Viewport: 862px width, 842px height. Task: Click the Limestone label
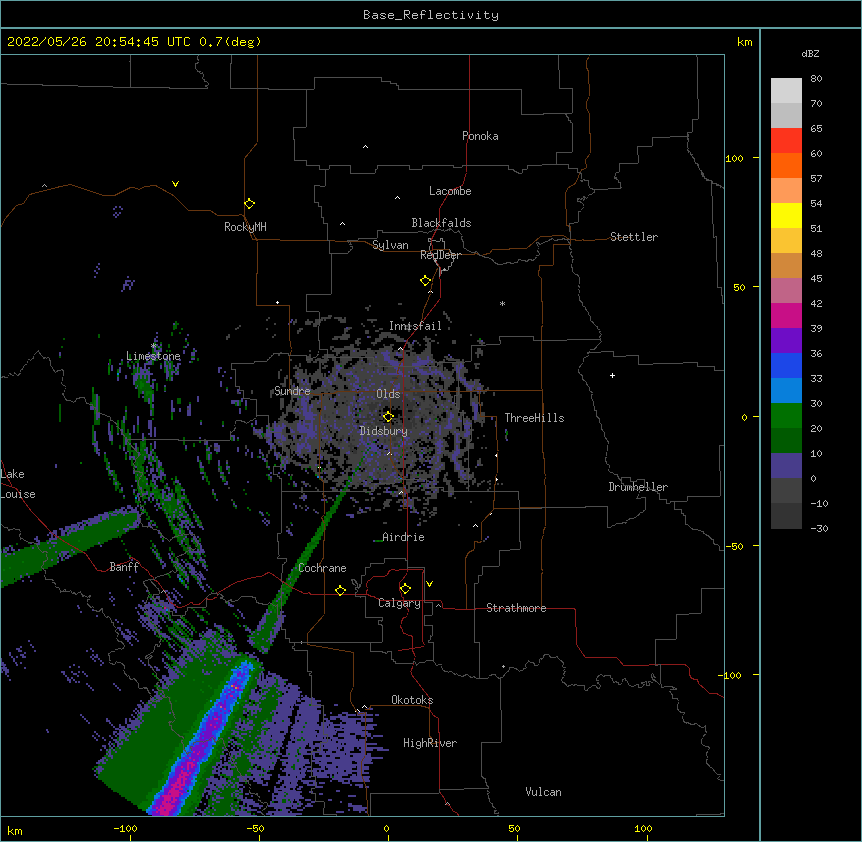point(153,356)
